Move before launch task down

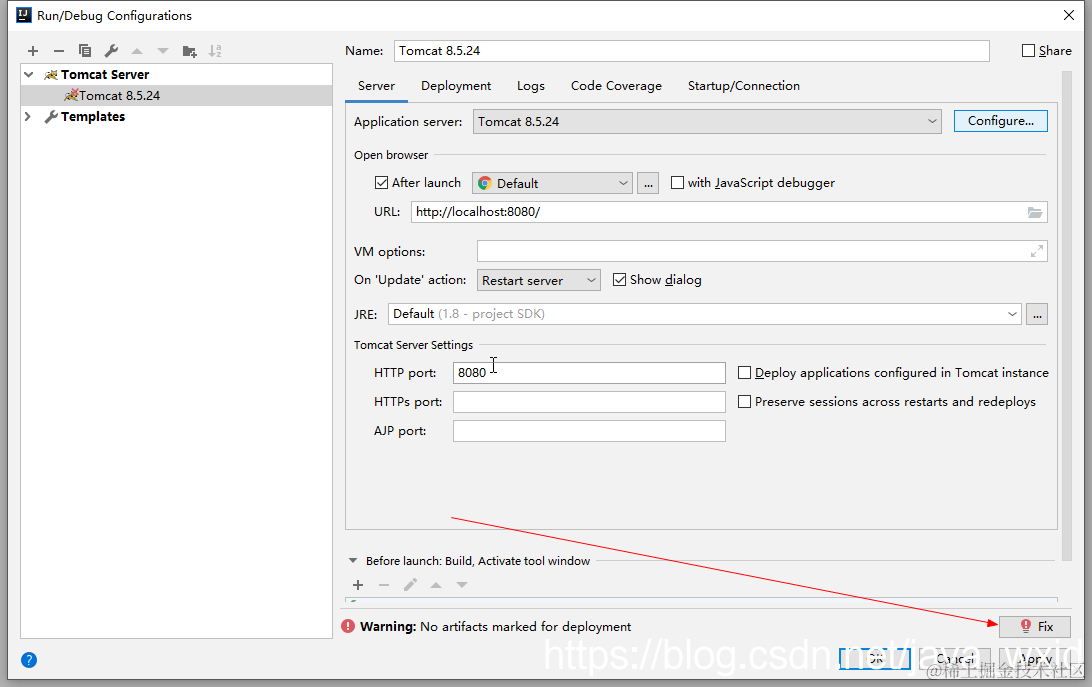click(462, 585)
